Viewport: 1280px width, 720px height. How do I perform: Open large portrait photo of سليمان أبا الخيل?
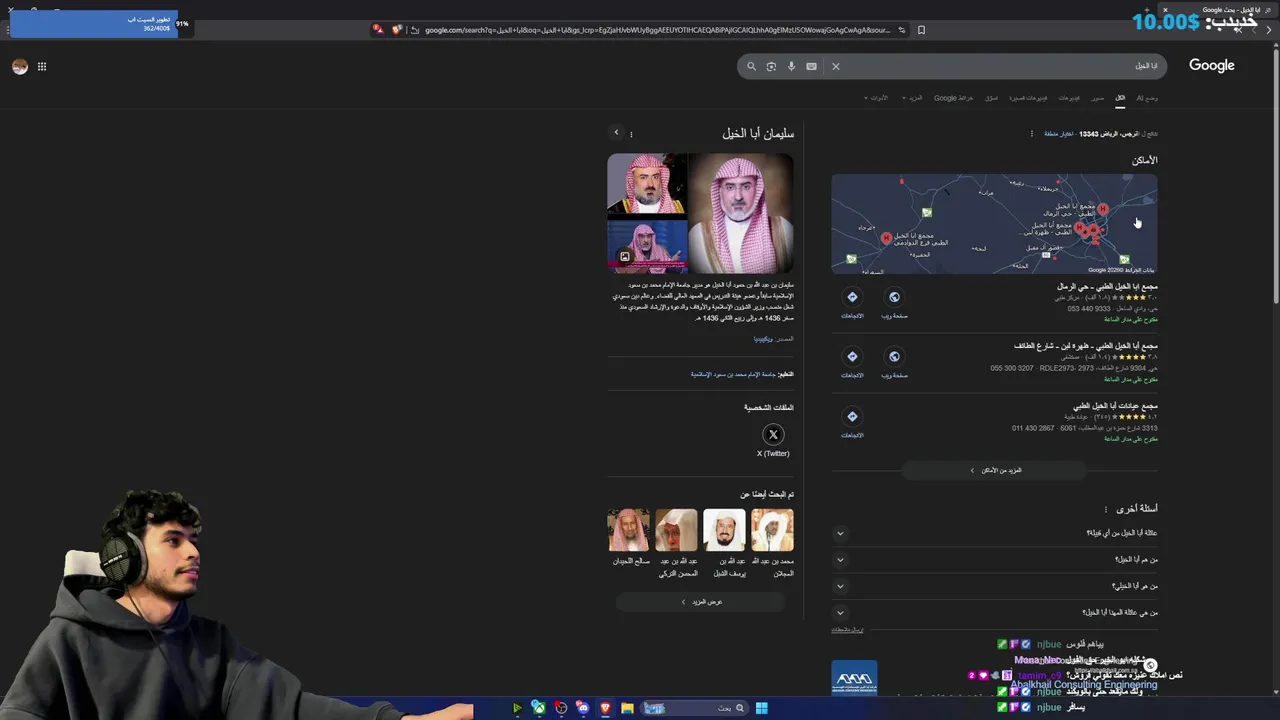point(741,213)
